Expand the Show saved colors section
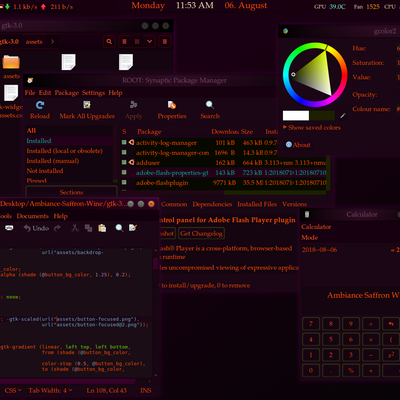 (x=312, y=127)
